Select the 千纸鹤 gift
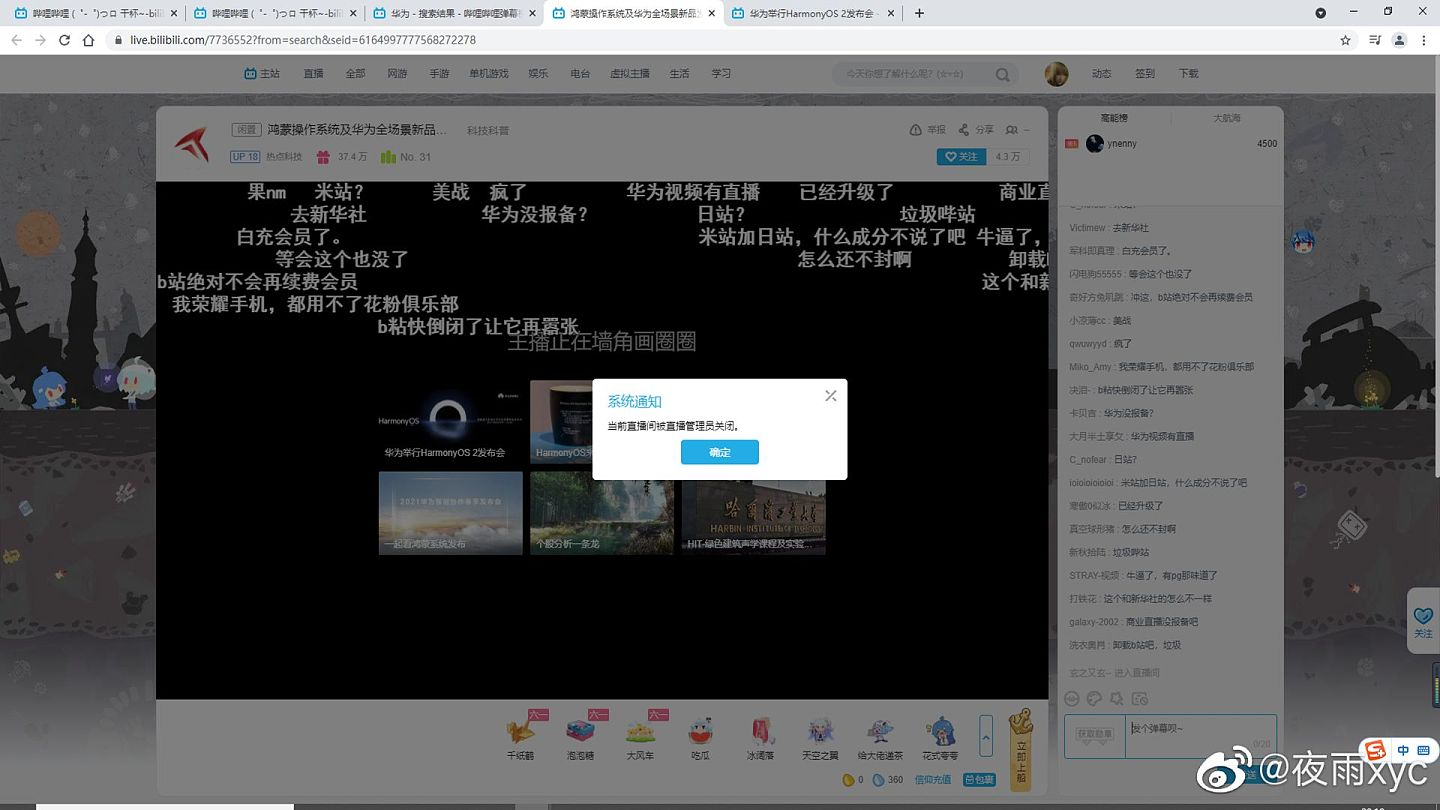This screenshot has width=1440, height=810. [520, 736]
